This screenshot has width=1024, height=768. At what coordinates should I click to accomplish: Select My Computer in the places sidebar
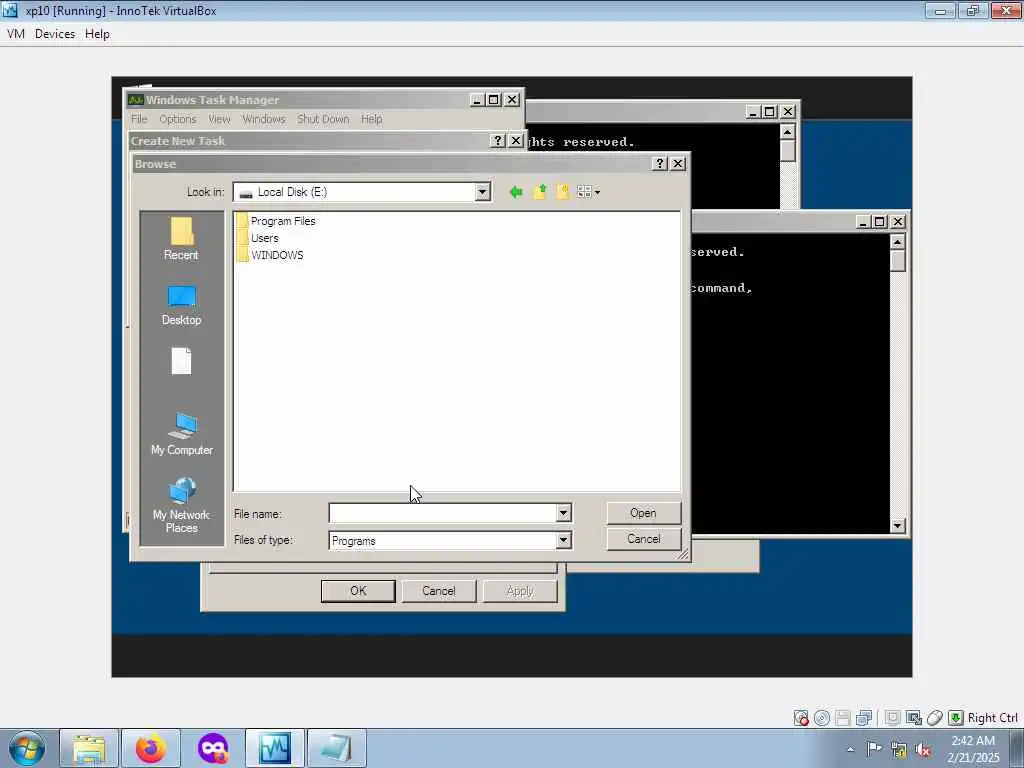pyautogui.click(x=182, y=434)
